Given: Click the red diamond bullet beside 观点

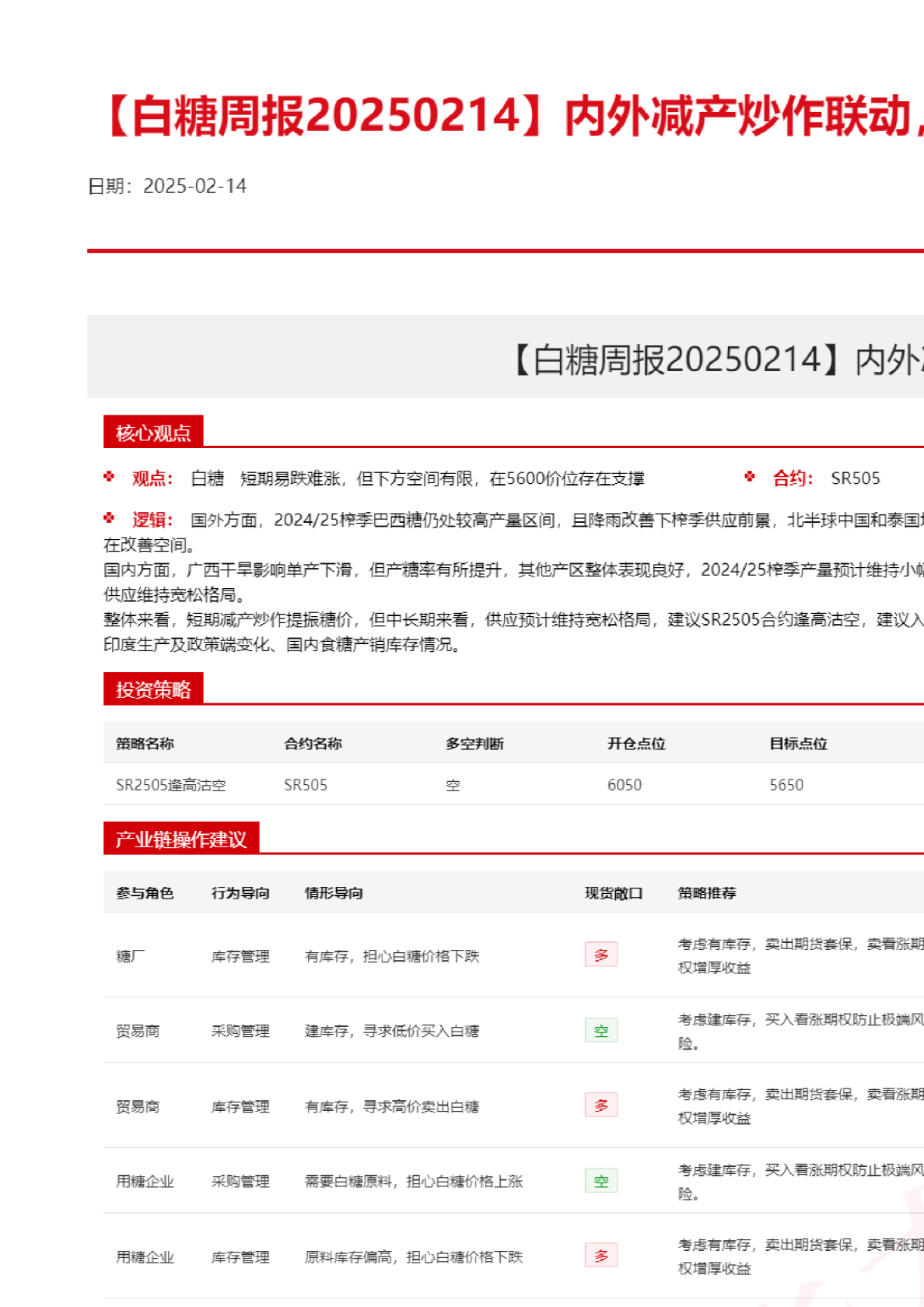Looking at the screenshot, I should [109, 477].
